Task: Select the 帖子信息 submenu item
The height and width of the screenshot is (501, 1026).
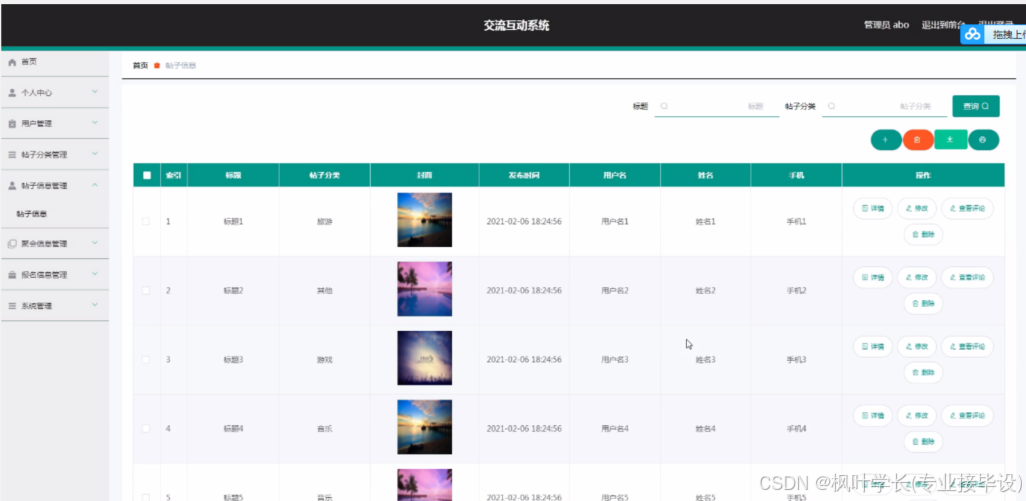Action: [x=54, y=214]
